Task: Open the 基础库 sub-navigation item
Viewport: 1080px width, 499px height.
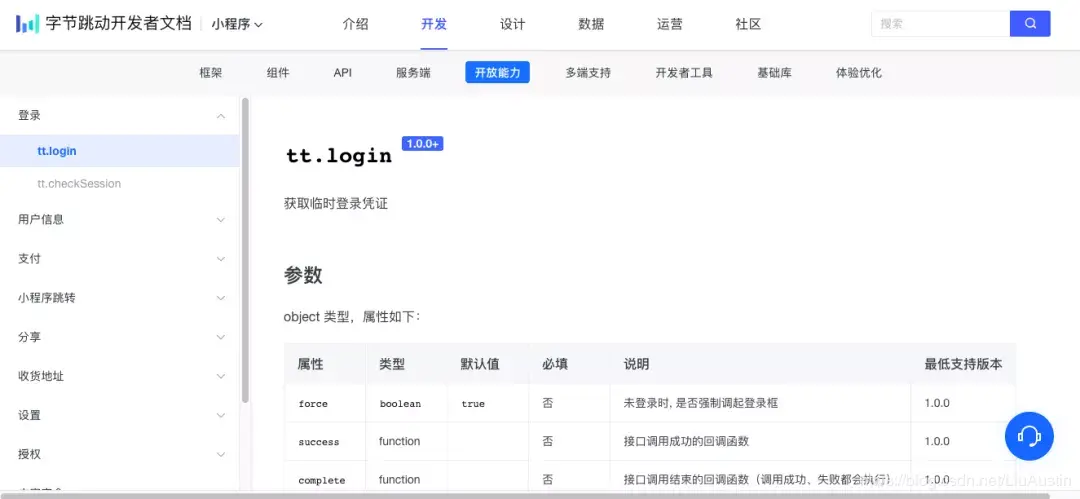Action: (x=774, y=72)
